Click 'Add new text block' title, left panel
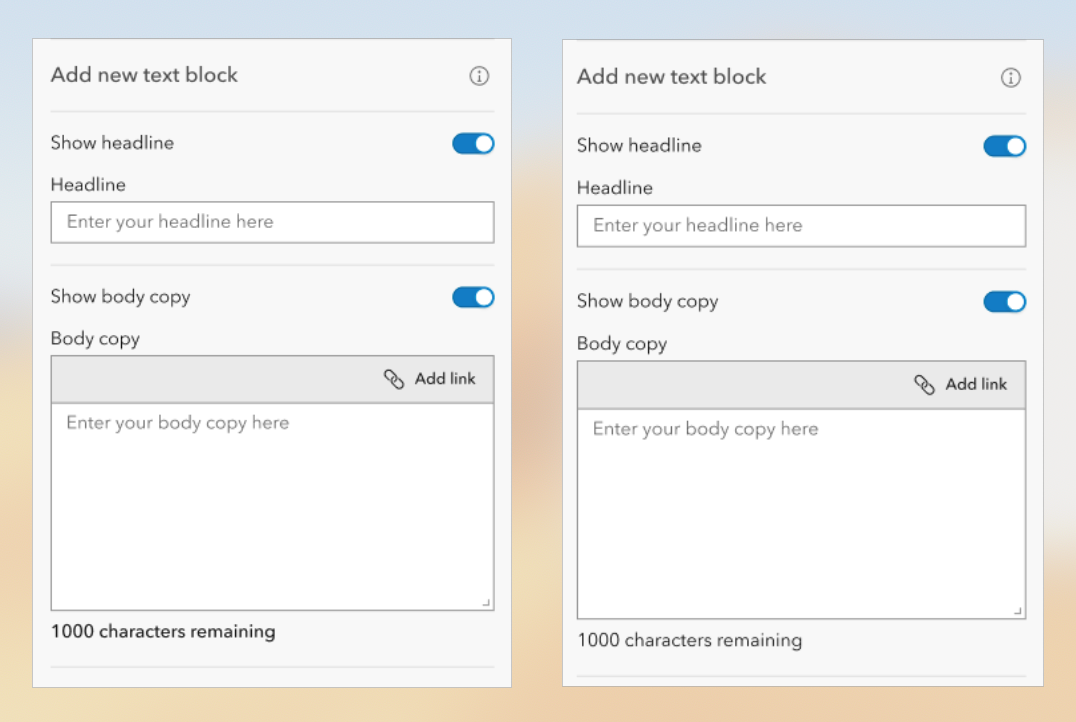The image size is (1076, 722). (144, 75)
